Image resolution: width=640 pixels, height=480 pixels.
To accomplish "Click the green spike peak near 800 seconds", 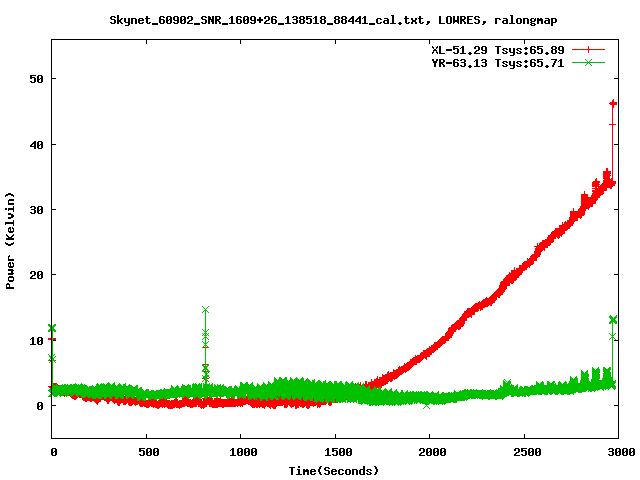I will (205, 310).
